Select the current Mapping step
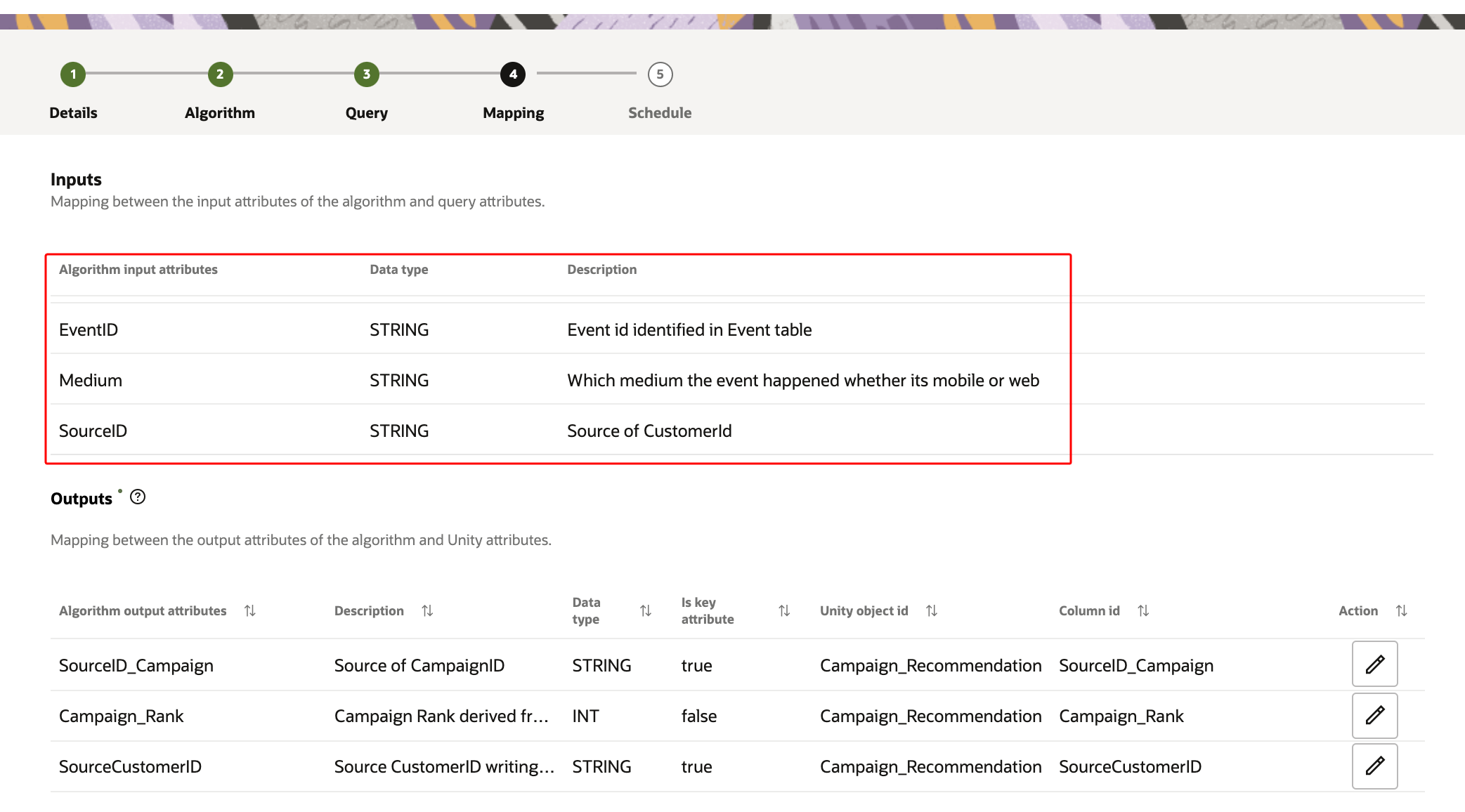 [513, 74]
